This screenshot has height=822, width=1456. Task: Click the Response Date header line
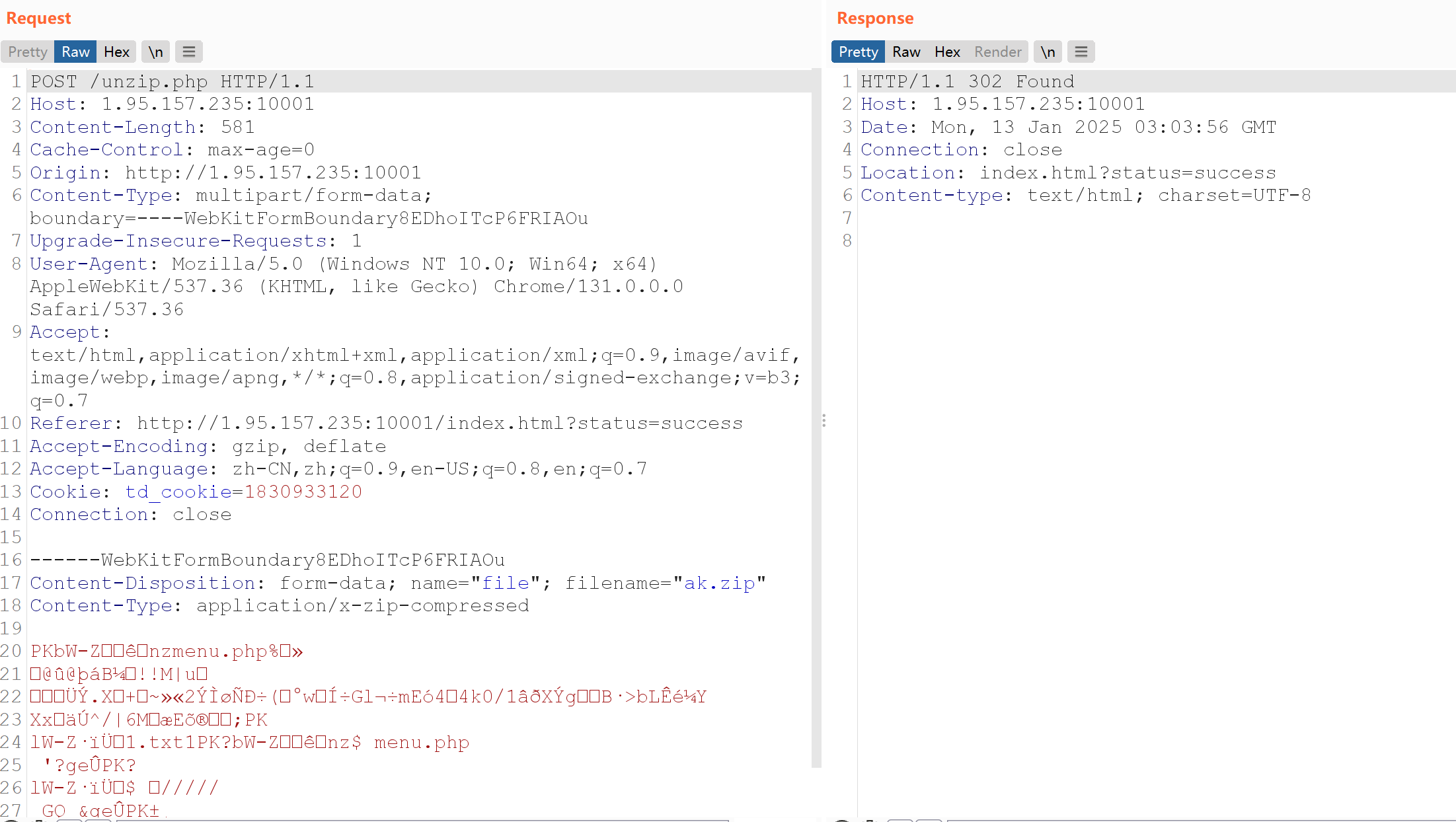(x=1068, y=127)
